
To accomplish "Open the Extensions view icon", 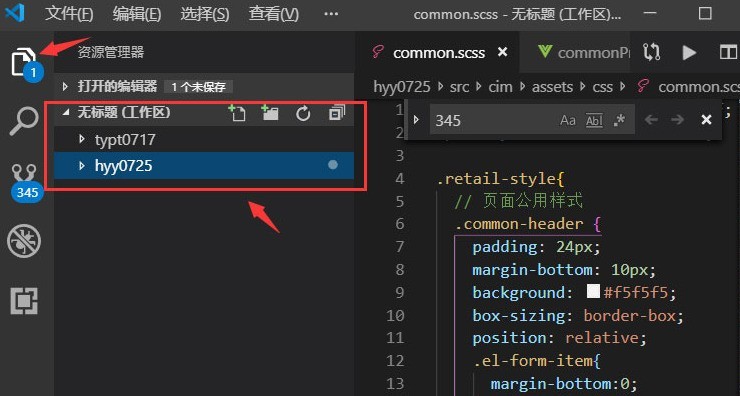I will pos(24,301).
